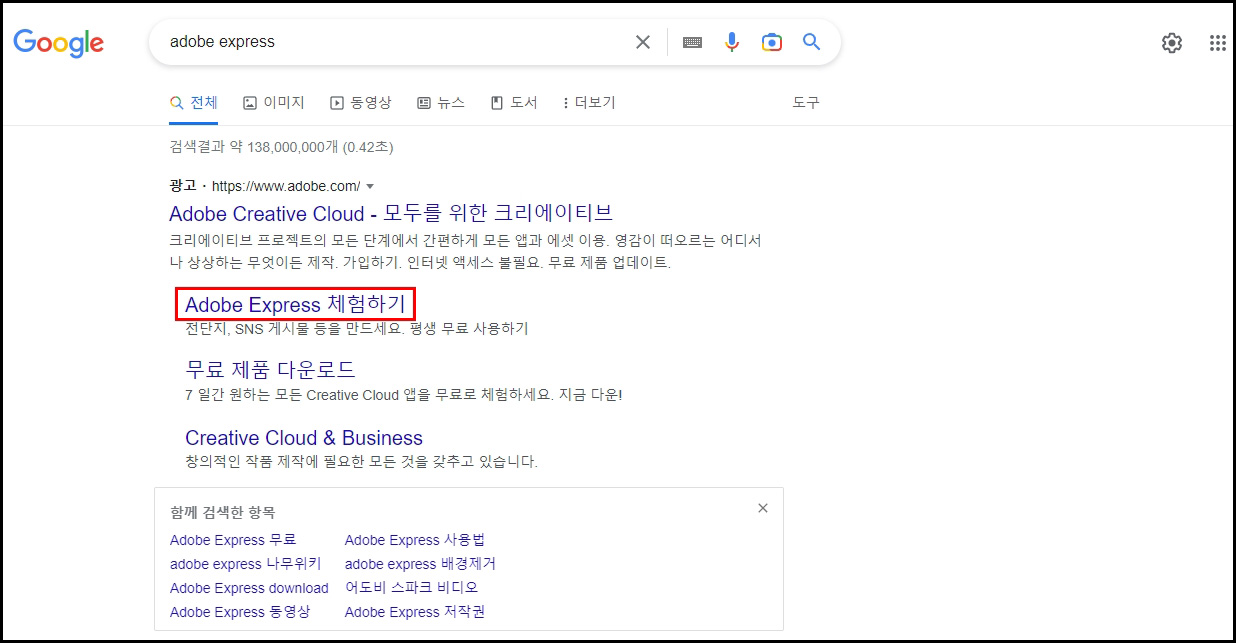Click the 검색결과 약 138,000,000개 result count
The image size is (1236, 643).
tap(281, 147)
